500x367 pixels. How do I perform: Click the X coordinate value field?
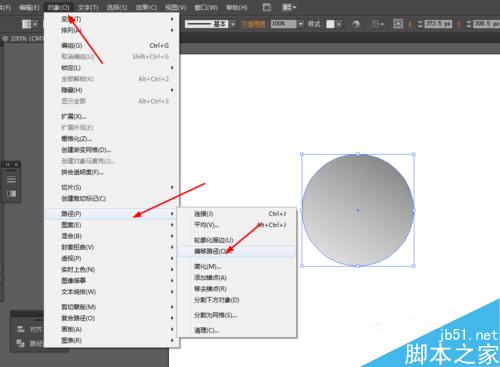click(x=438, y=24)
